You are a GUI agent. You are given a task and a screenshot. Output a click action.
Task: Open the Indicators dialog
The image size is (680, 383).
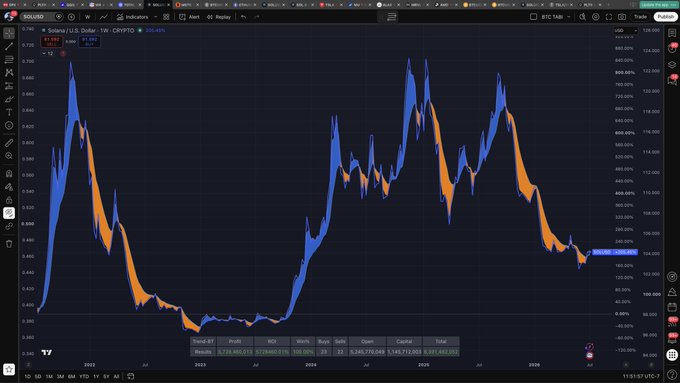pyautogui.click(x=132, y=17)
